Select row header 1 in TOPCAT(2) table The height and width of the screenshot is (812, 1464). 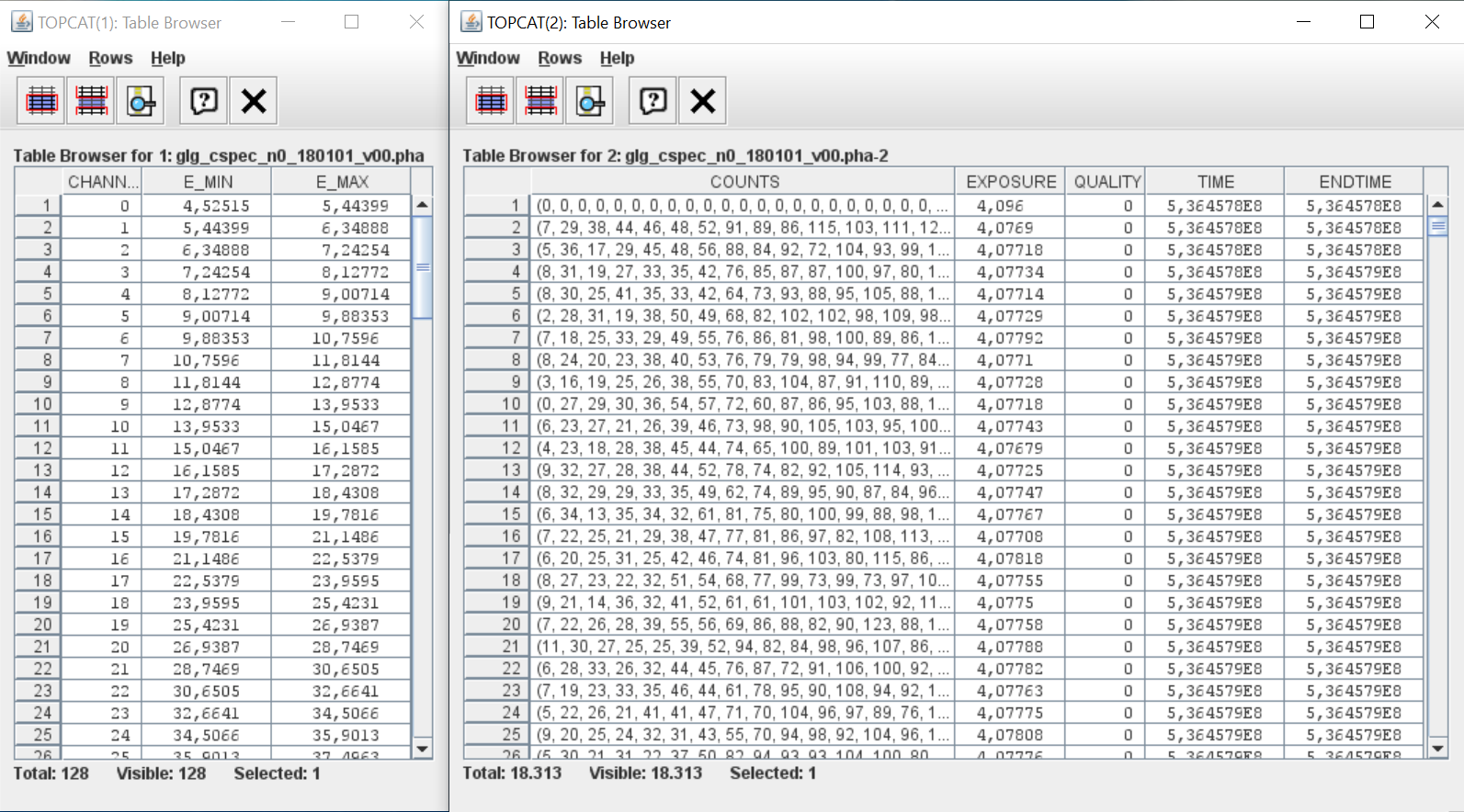coord(497,206)
